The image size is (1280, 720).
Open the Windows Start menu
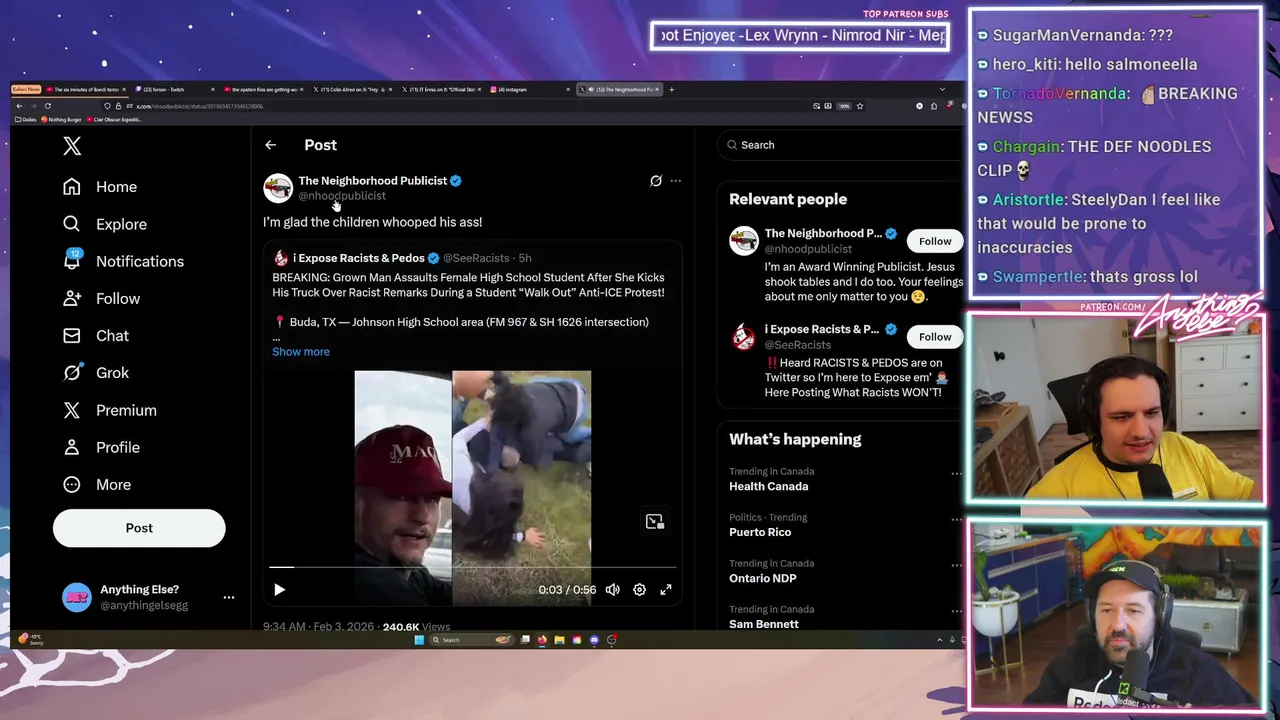click(419, 640)
